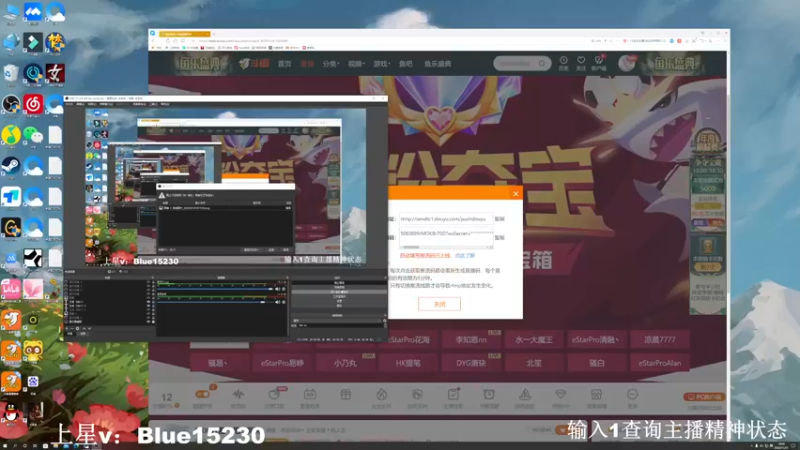Copy the stream key with 复制
Image resolution: width=800 pixels, height=450 pixels.
[499, 238]
